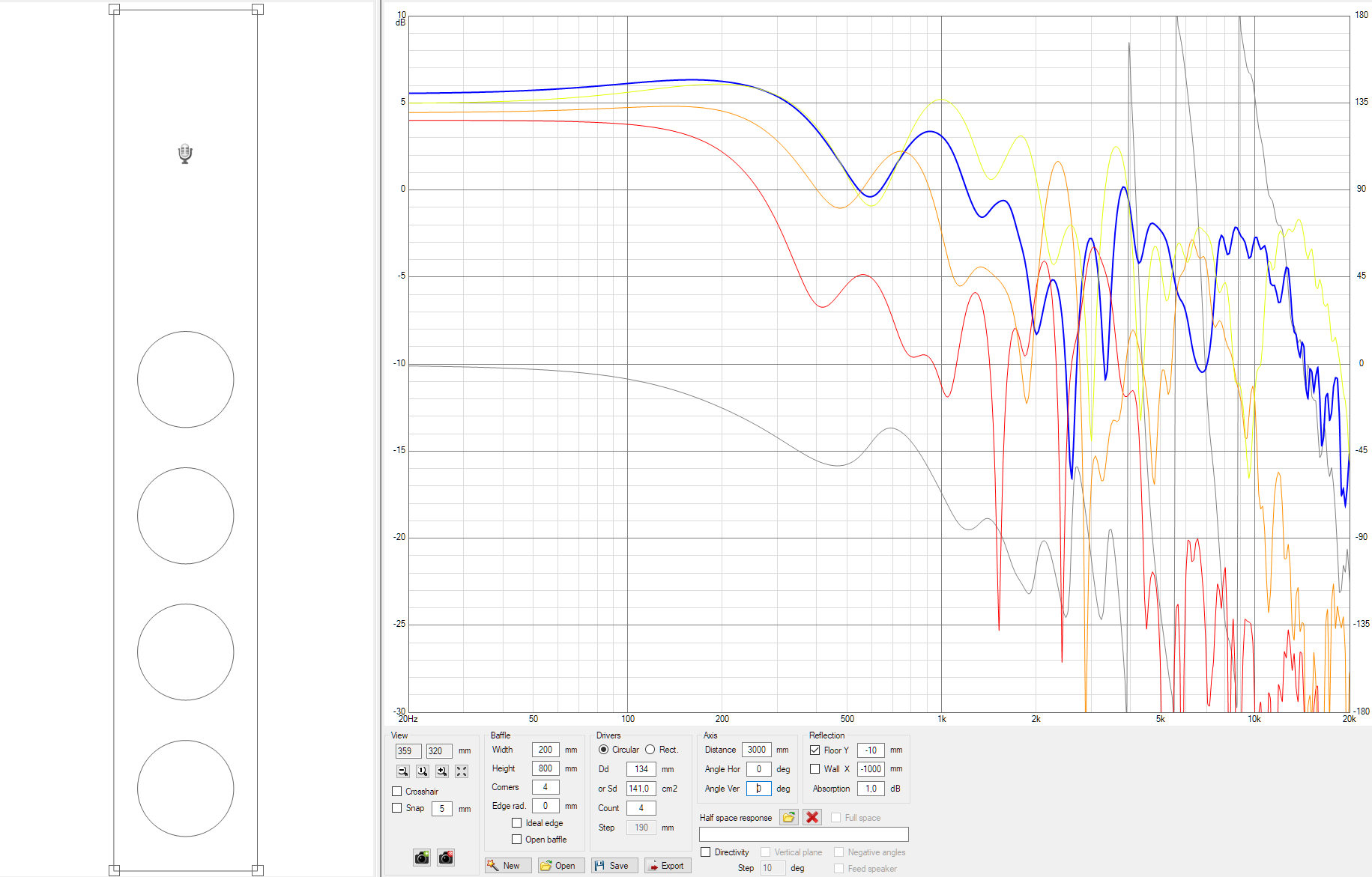
Task: Click the baffle Width input field
Action: (x=545, y=750)
